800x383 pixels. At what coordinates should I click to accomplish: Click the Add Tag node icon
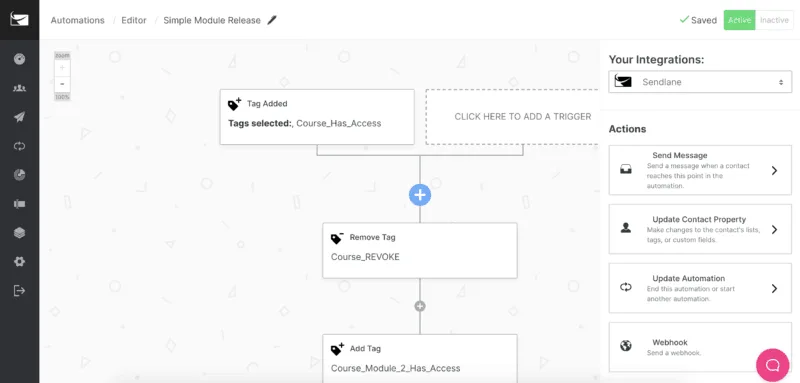click(x=337, y=349)
